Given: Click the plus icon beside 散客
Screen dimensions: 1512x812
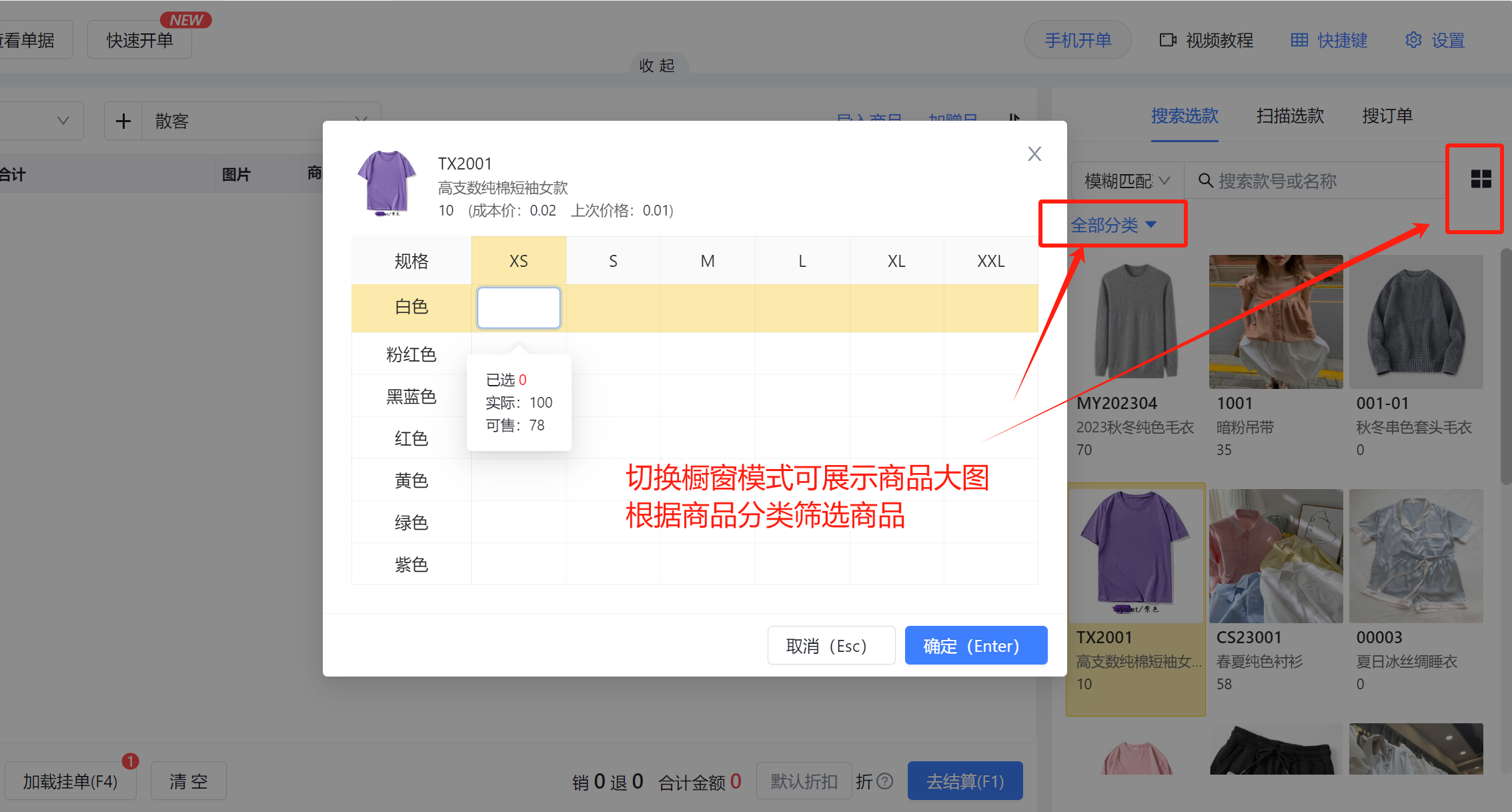Looking at the screenshot, I should (x=123, y=121).
